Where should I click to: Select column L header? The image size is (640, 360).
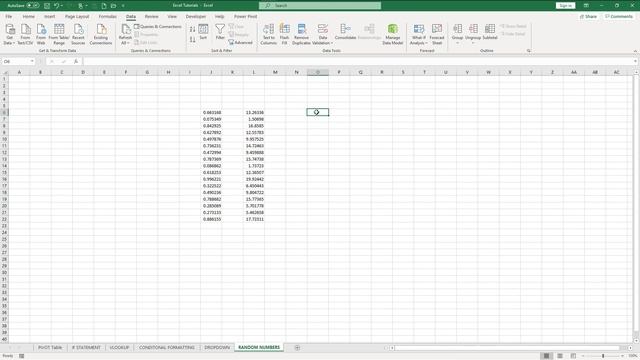pyautogui.click(x=254, y=72)
